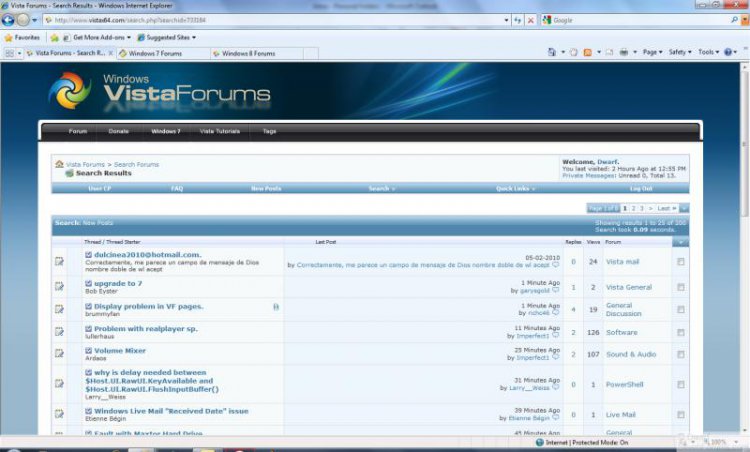This screenshot has width=750, height=452.
Task: Check the box on Display problem in VF pages row
Action: 681,309
